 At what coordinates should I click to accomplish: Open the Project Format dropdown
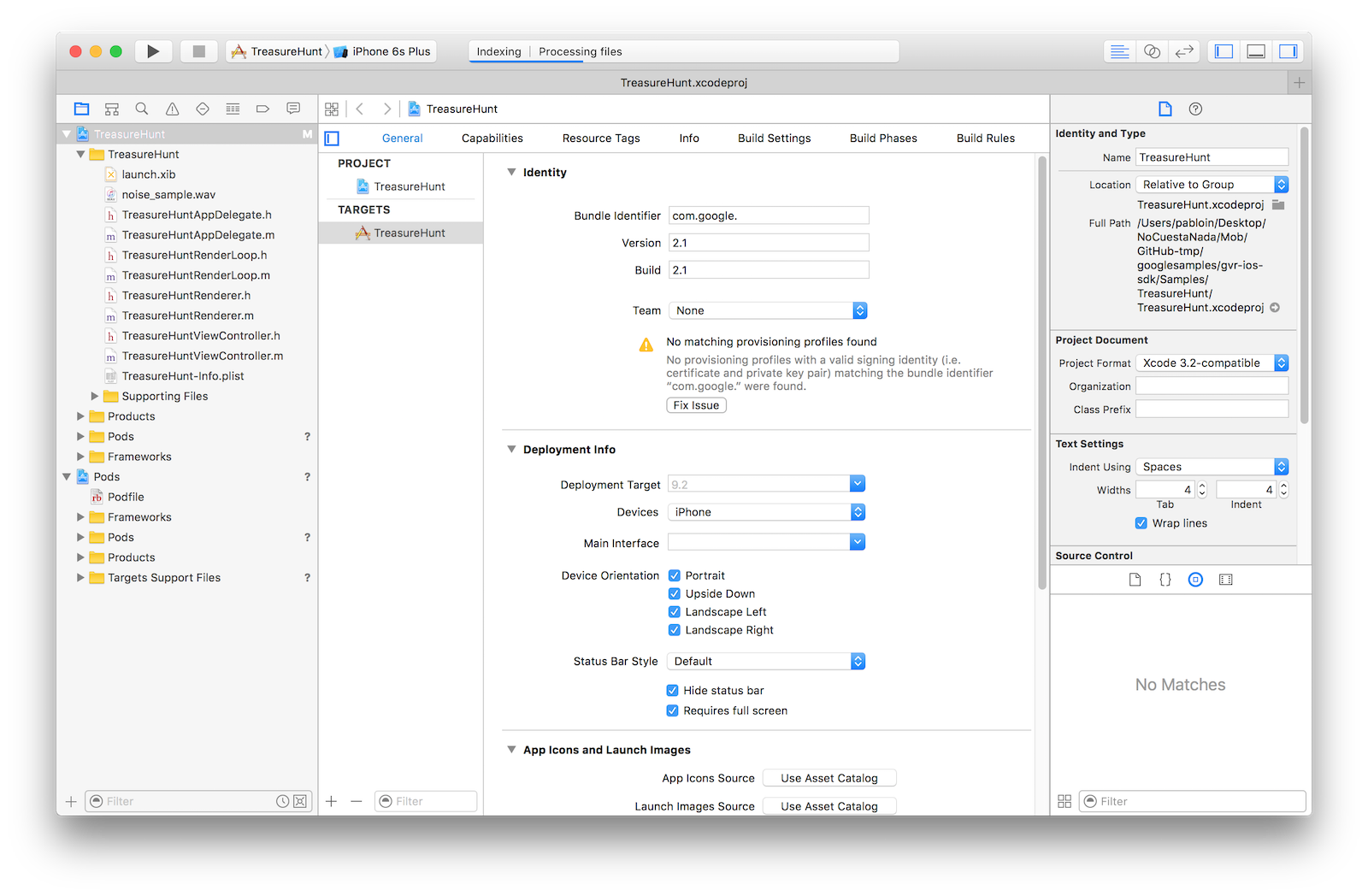click(1212, 363)
